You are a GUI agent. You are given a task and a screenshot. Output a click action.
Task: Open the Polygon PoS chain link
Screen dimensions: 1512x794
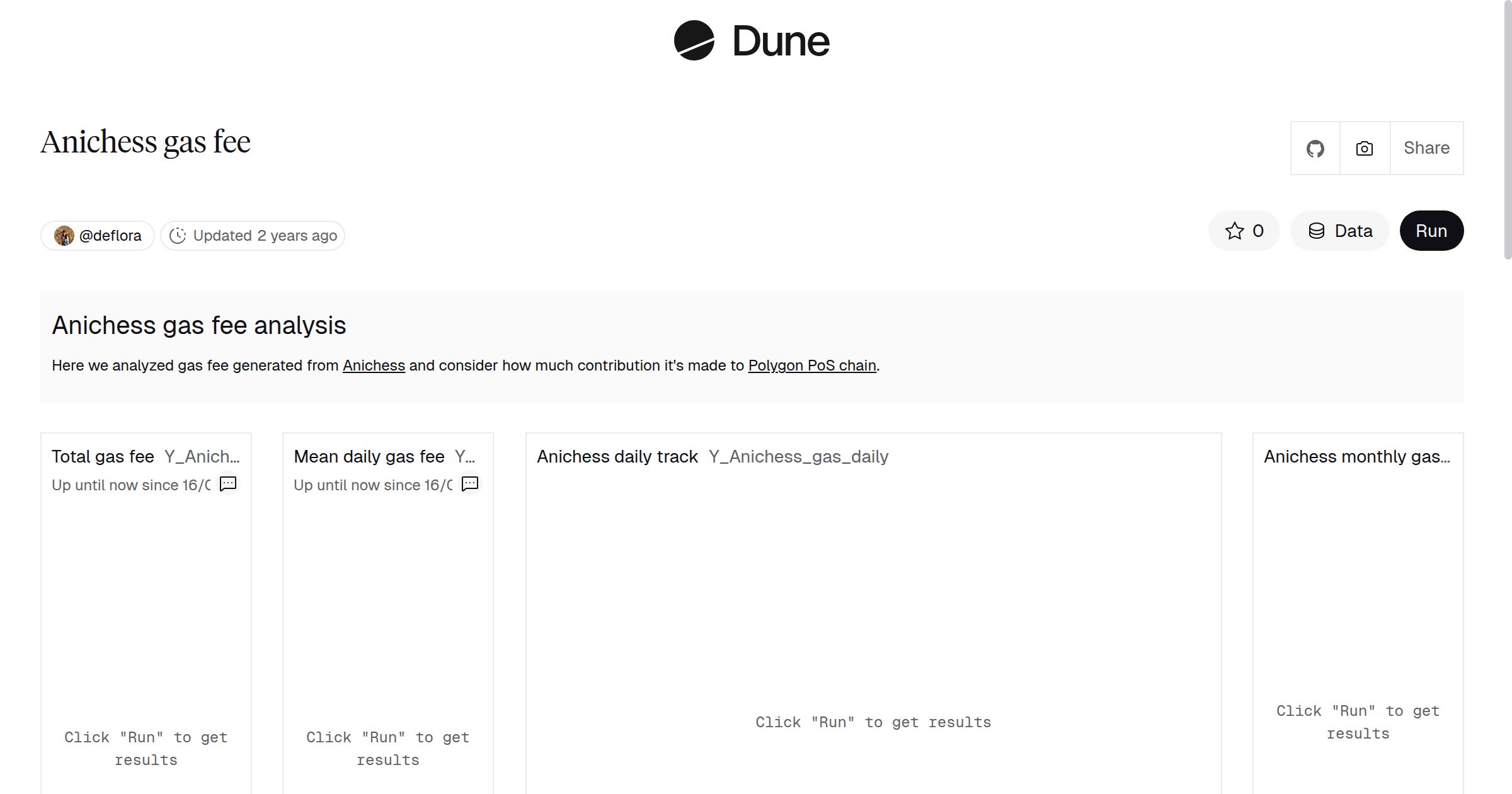(x=811, y=365)
